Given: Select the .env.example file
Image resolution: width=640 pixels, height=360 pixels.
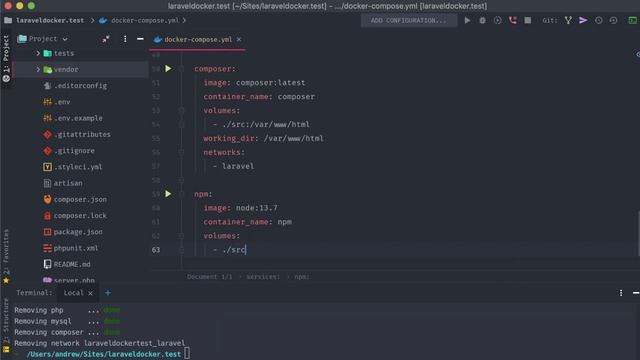Looking at the screenshot, I should click(x=78, y=118).
